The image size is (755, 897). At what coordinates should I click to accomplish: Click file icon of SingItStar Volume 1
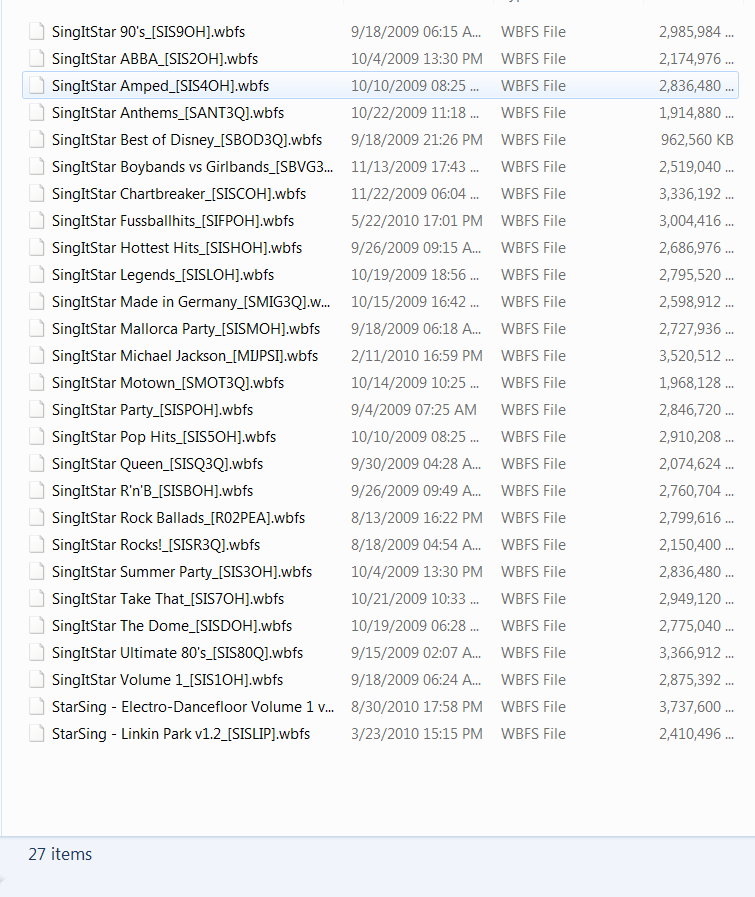pyautogui.click(x=37, y=680)
